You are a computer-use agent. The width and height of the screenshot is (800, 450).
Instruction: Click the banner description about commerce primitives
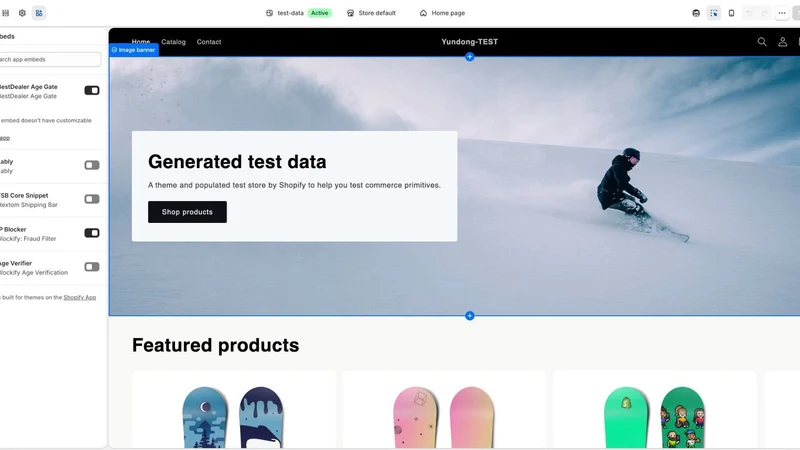coord(294,185)
